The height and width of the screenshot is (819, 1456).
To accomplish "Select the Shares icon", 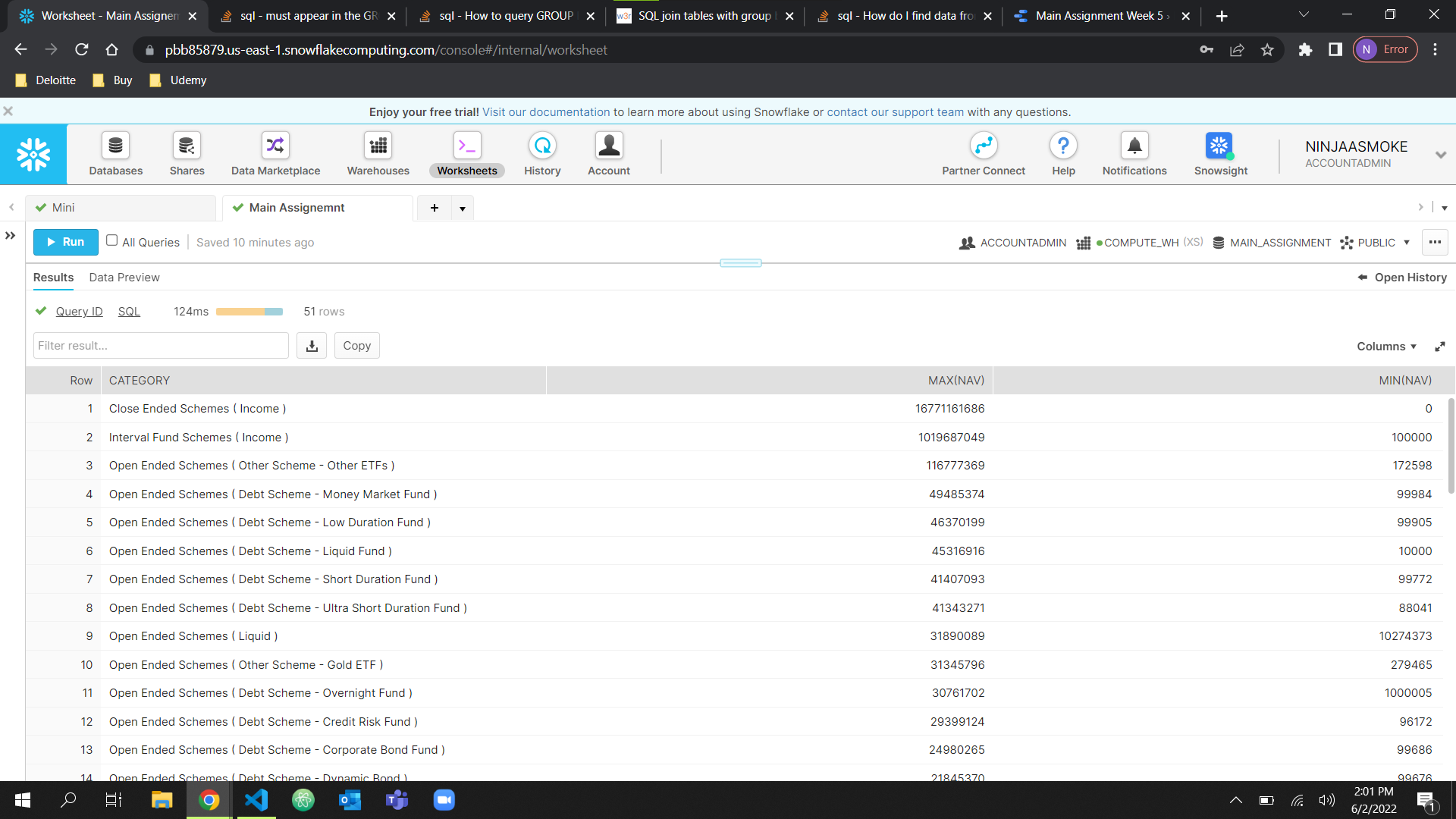I will tap(187, 153).
